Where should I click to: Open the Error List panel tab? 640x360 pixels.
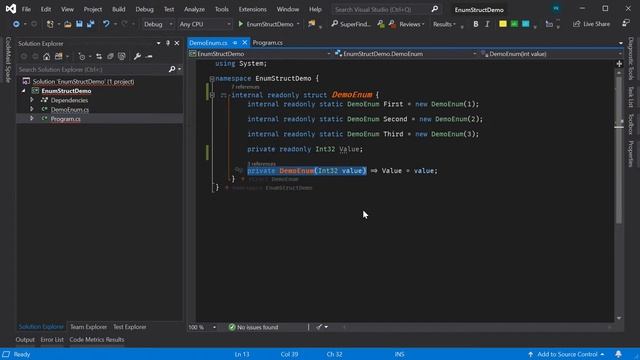point(52,340)
